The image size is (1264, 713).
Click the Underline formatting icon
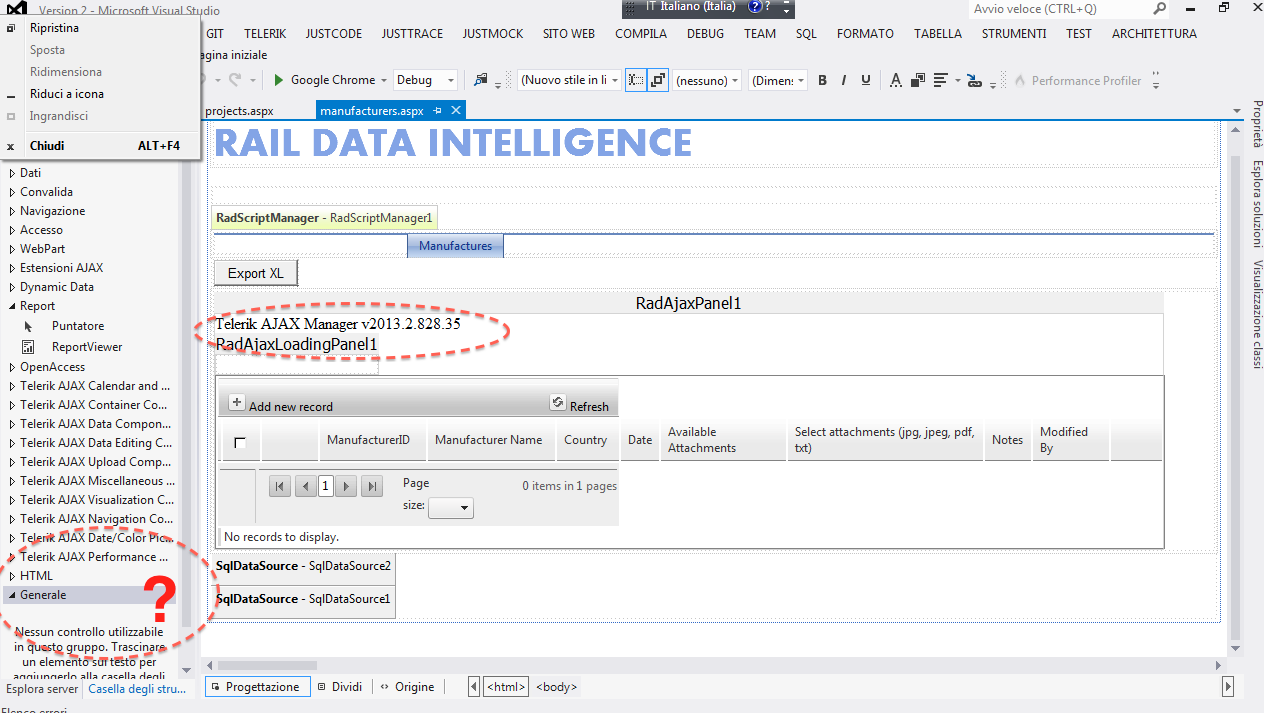click(x=866, y=80)
